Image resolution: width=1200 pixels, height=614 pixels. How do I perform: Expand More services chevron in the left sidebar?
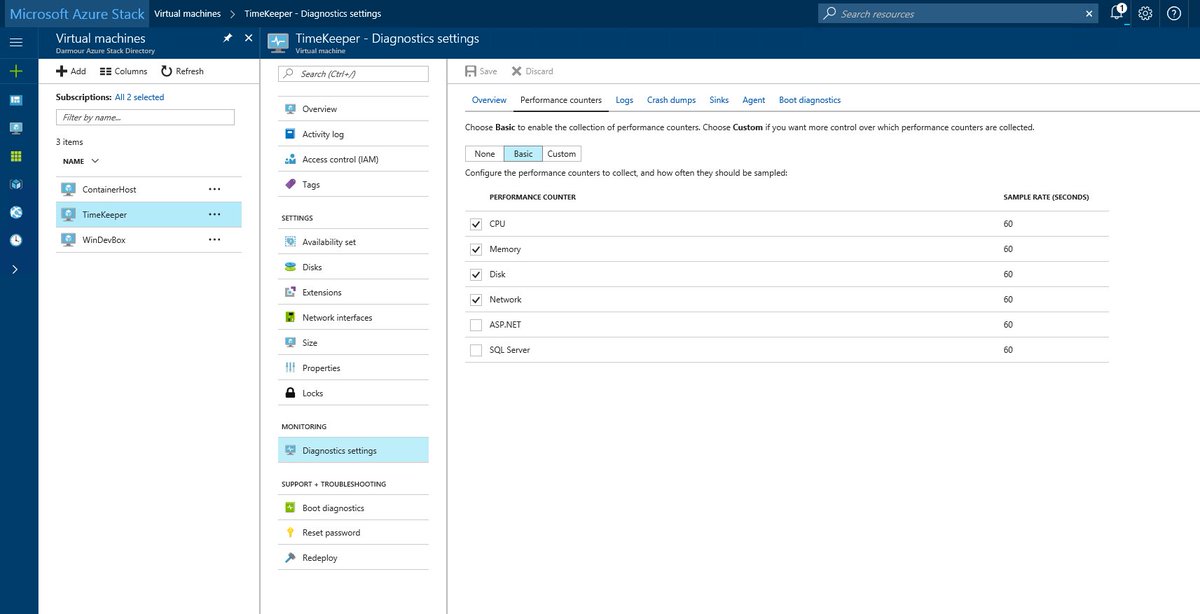click(16, 269)
